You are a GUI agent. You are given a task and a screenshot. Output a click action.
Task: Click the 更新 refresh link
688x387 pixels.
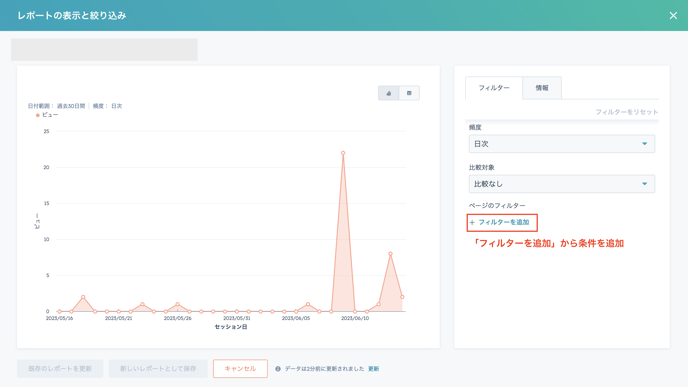coord(373,369)
